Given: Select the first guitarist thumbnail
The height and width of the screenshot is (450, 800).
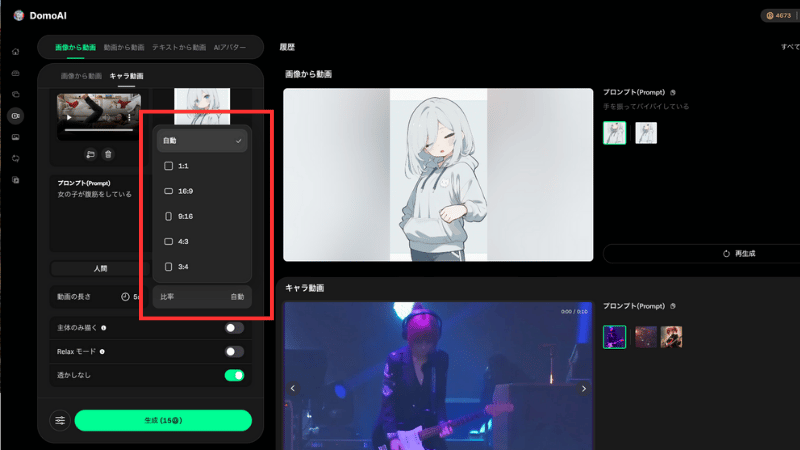Looking at the screenshot, I should (614, 337).
